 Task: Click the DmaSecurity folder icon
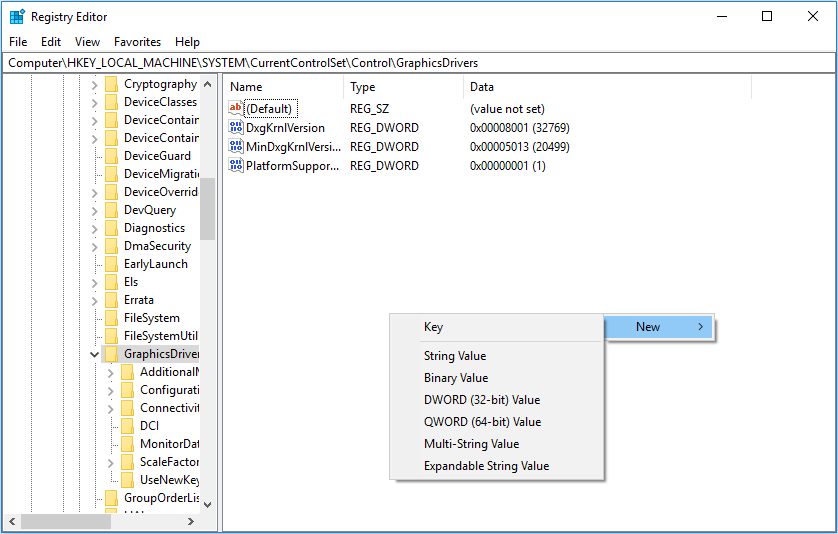tap(111, 246)
